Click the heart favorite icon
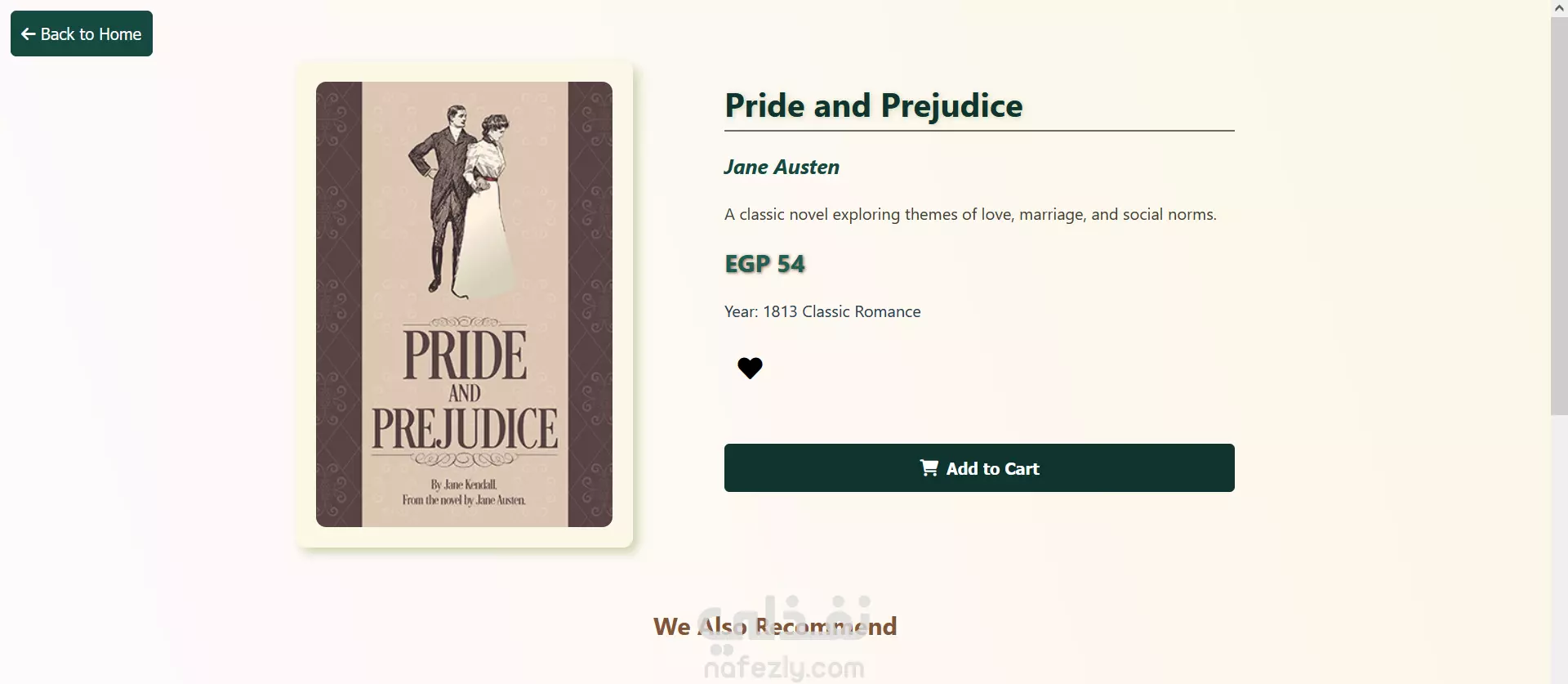This screenshot has height=684, width=1568. coord(750,368)
